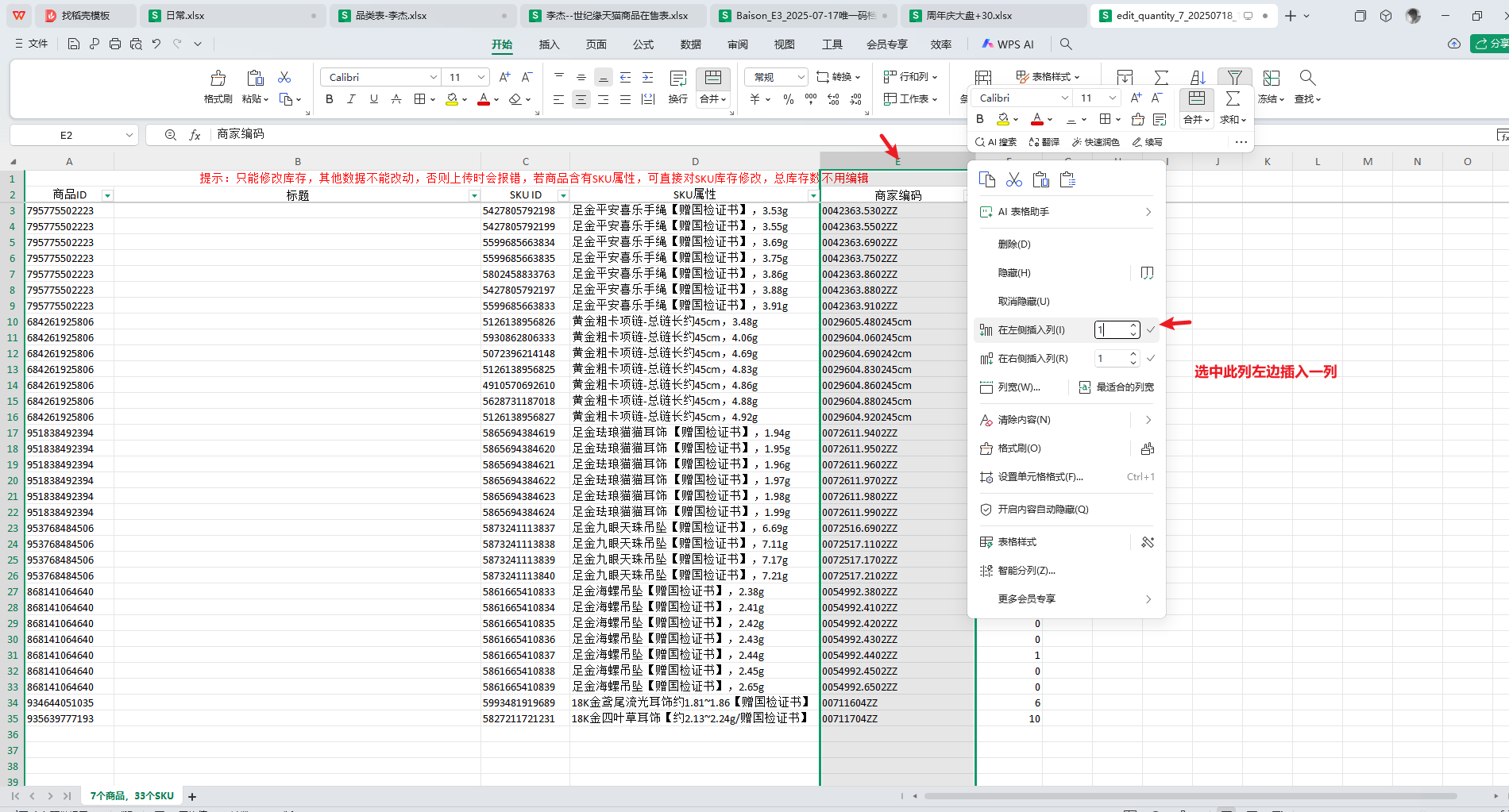Click the percent style icon

[x=788, y=99]
